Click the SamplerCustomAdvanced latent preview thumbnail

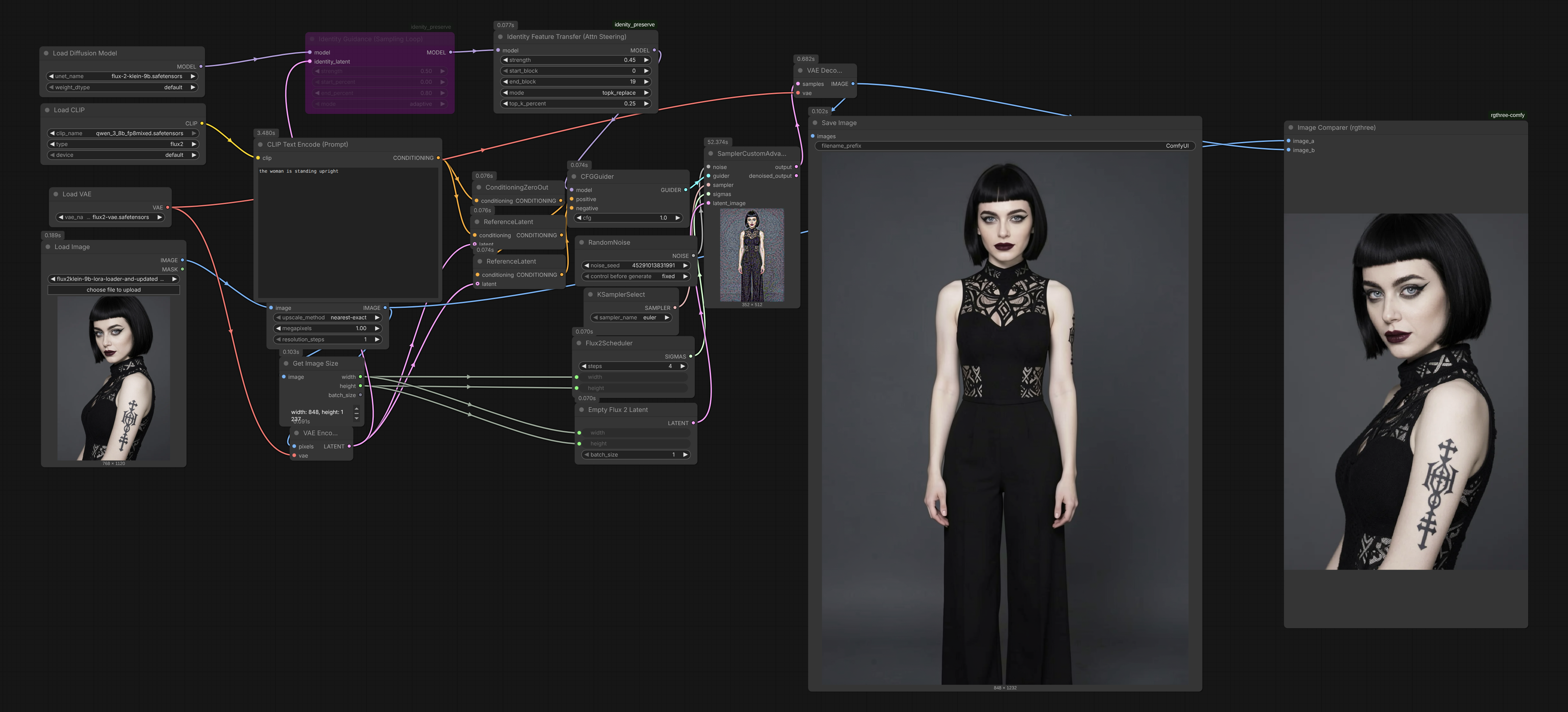tap(752, 255)
